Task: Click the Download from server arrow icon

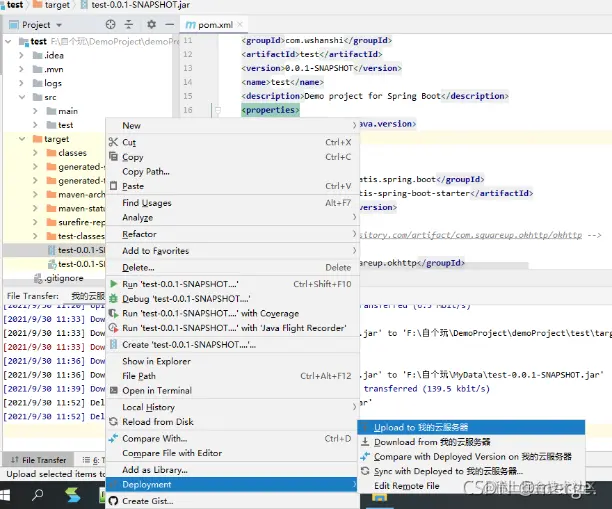Action: (365, 442)
